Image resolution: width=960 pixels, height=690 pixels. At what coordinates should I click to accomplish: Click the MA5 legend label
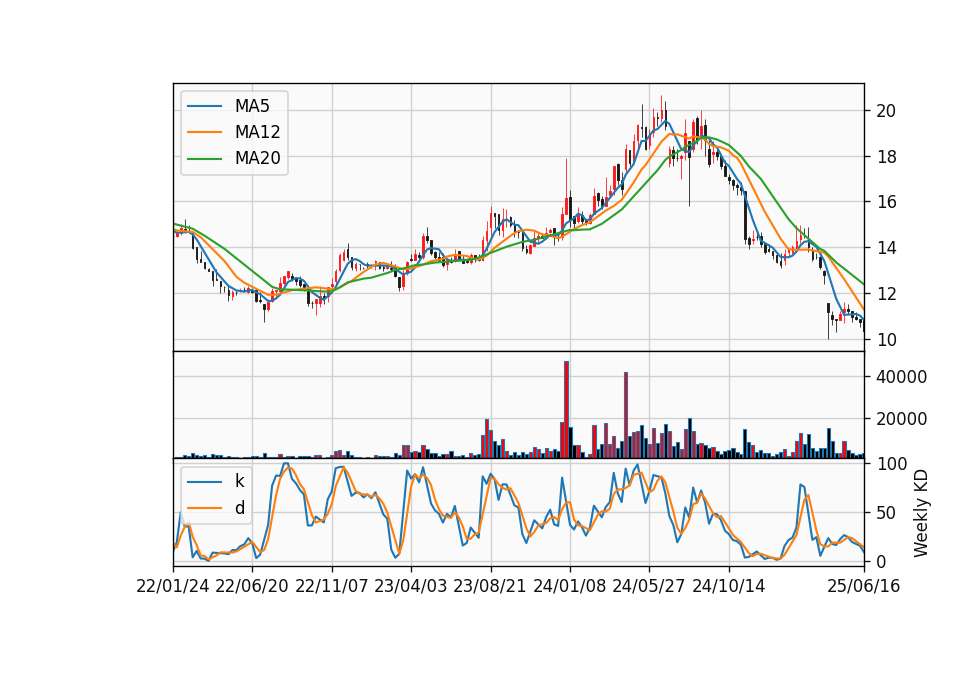[x=252, y=106]
